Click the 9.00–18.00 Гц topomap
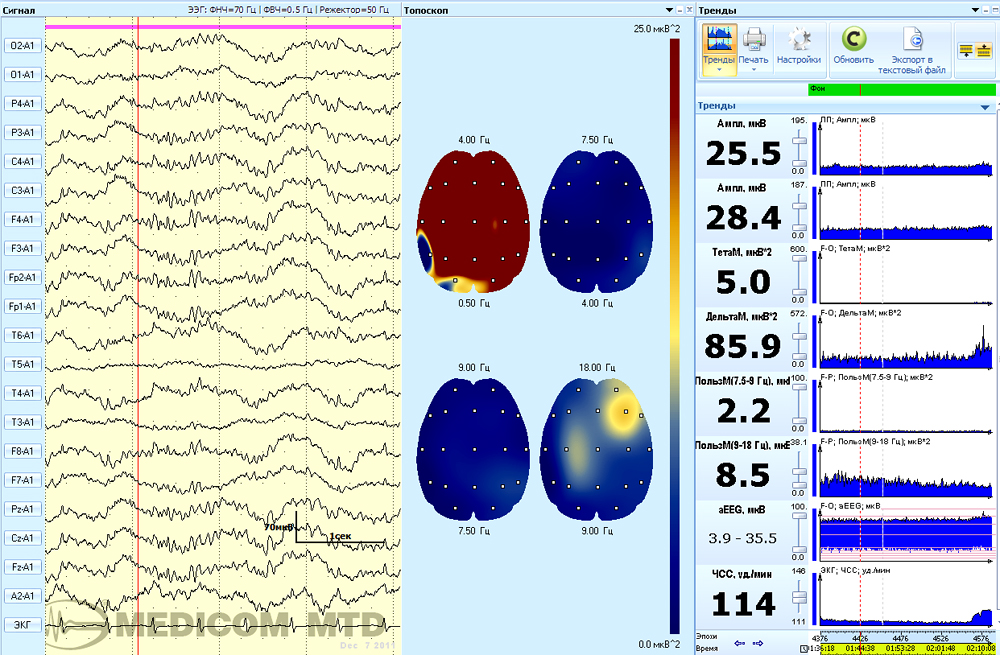The width and height of the screenshot is (1000, 655). 597,449
